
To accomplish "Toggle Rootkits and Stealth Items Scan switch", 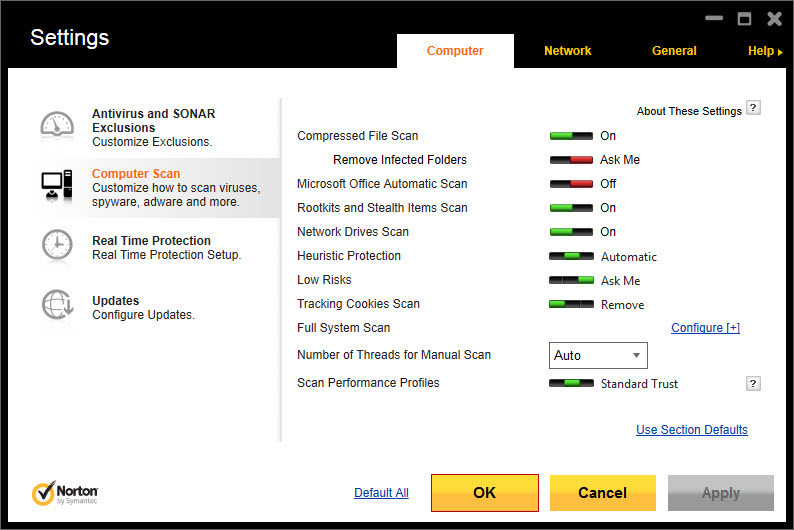I will coord(571,208).
